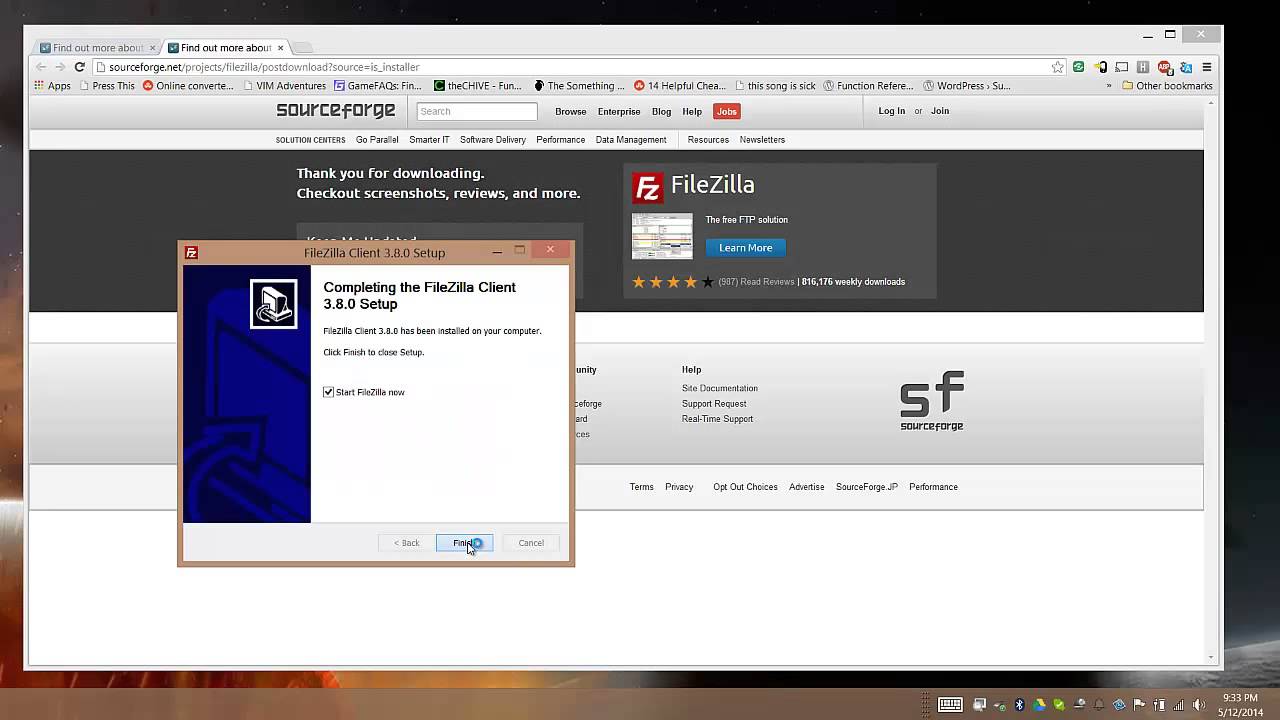Open Data Management solution center
Image resolution: width=1280 pixels, height=720 pixels.
(631, 140)
